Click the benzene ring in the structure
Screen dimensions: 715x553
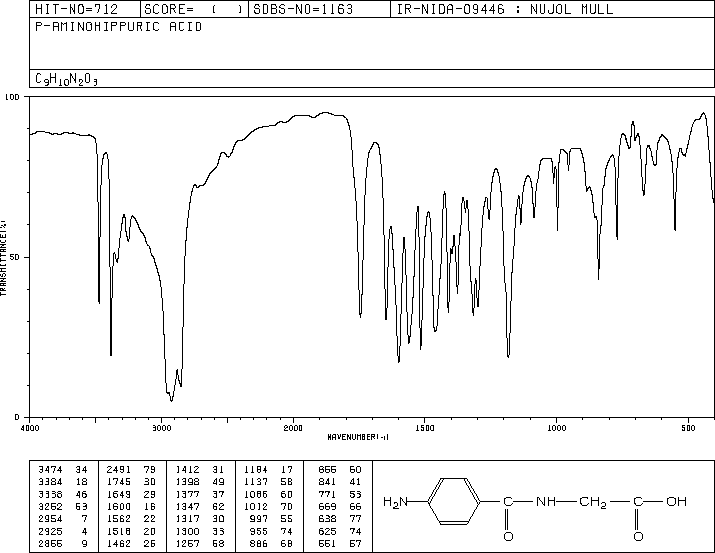pos(454,501)
